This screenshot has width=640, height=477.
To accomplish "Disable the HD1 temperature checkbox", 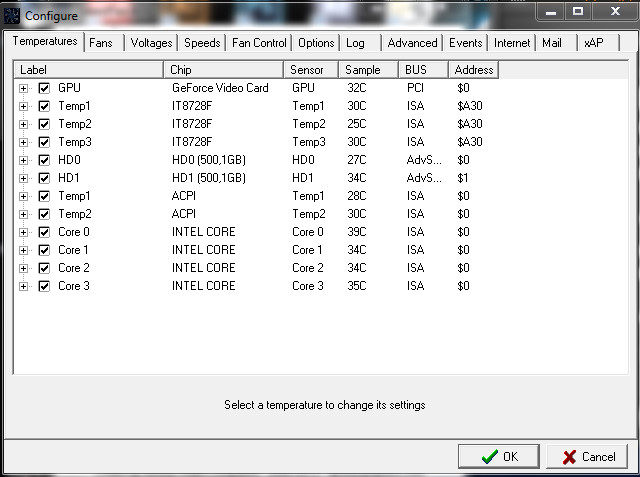I will click(x=44, y=178).
